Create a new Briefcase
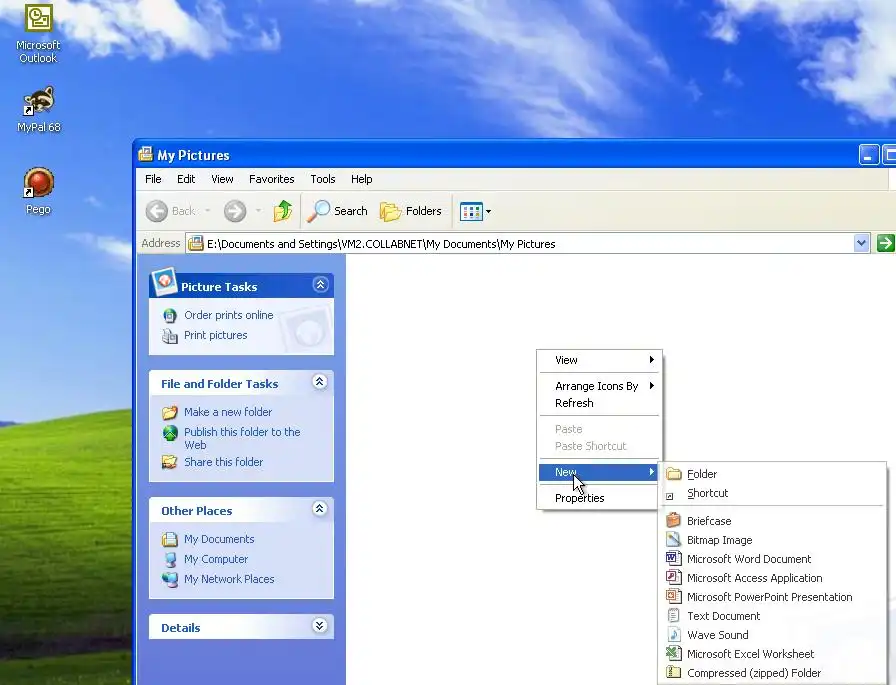 pyautogui.click(x=772, y=521)
